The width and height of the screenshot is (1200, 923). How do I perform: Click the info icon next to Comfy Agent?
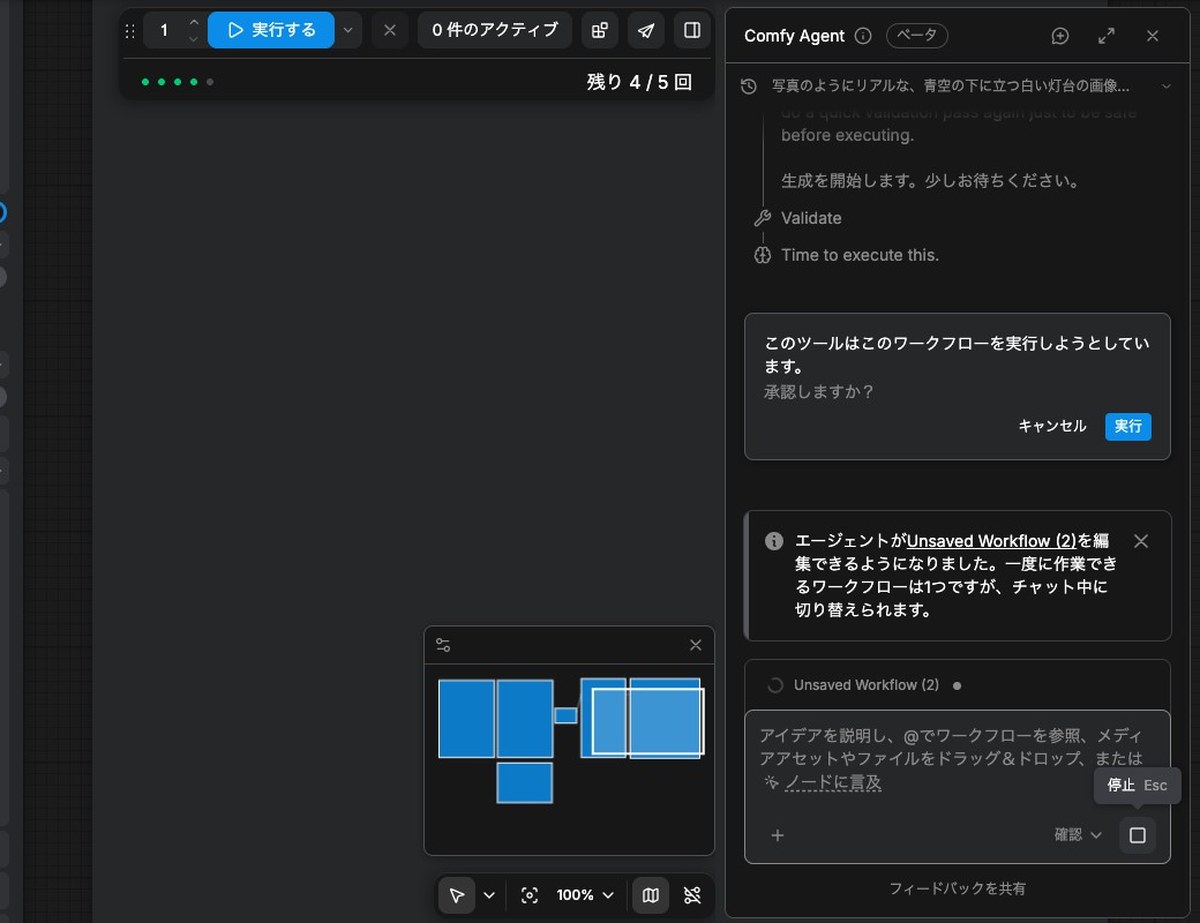click(x=863, y=36)
